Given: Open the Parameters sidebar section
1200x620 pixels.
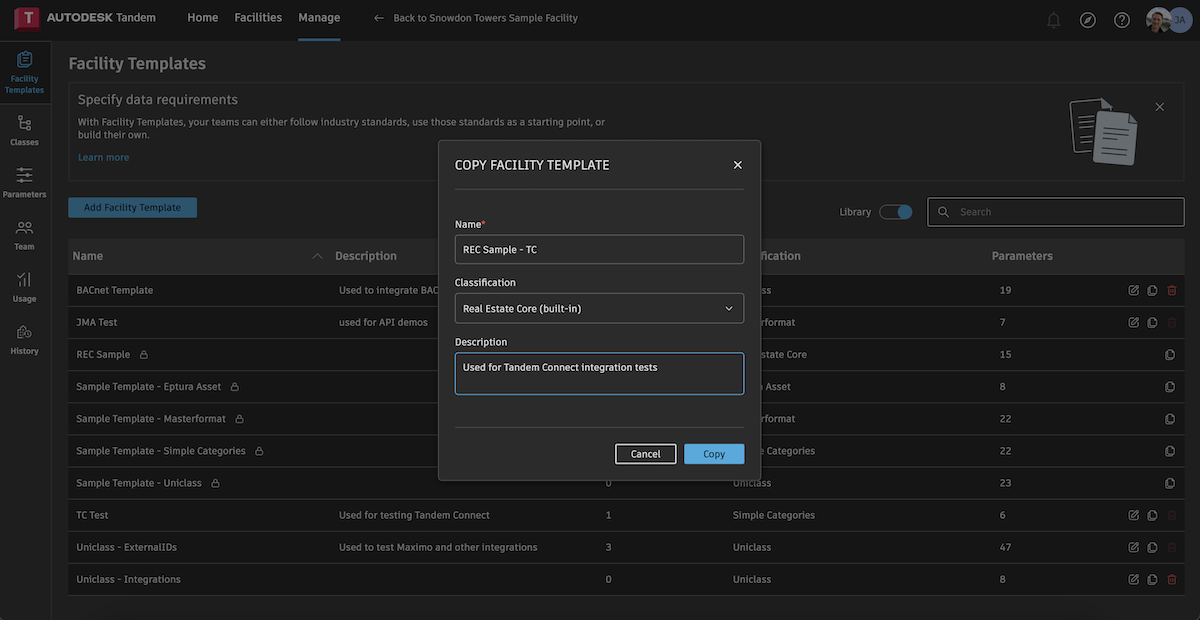Looking at the screenshot, I should point(24,182).
